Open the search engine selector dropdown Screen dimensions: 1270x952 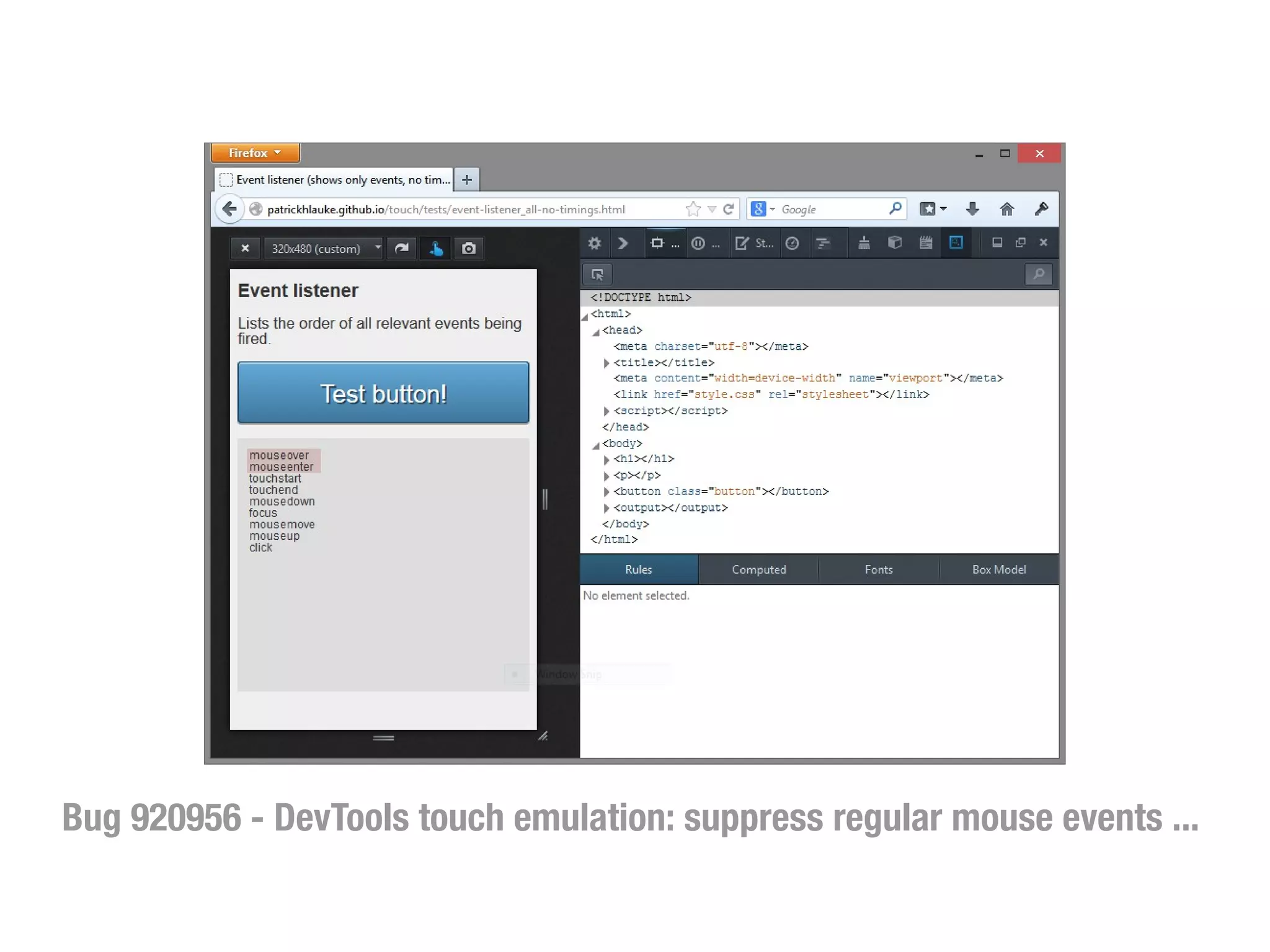[x=763, y=210]
